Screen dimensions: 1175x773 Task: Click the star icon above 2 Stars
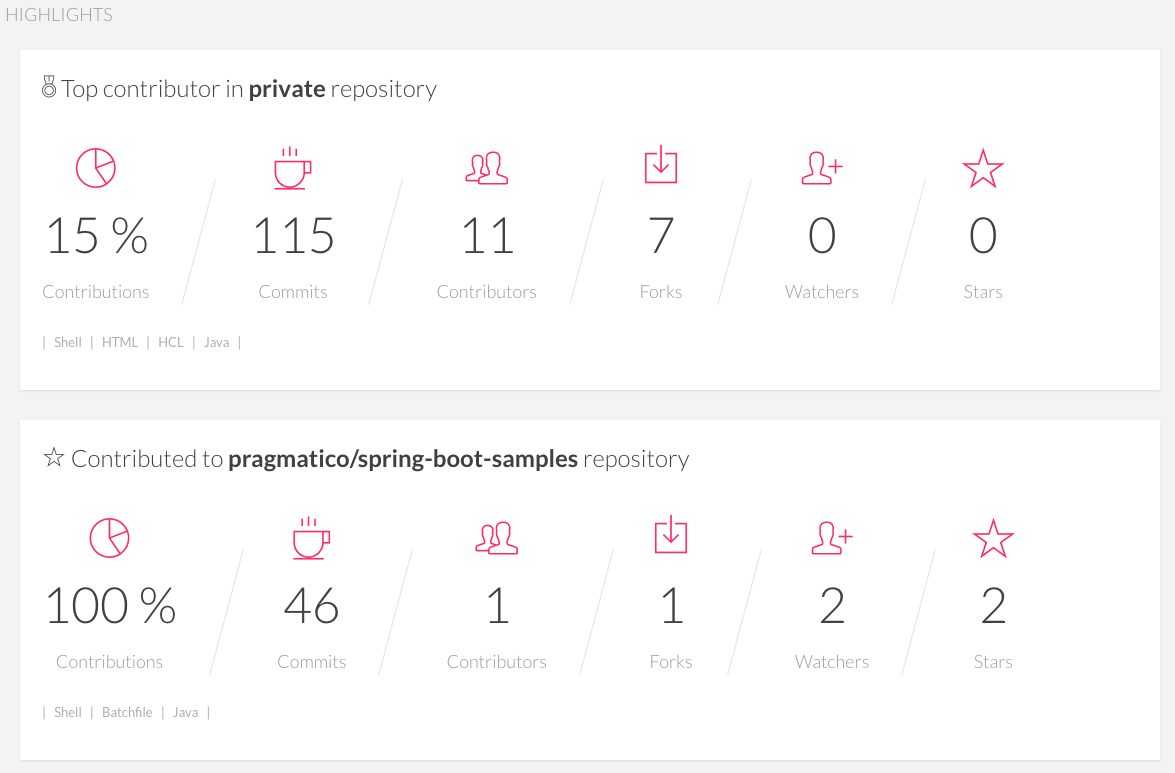(x=993, y=538)
